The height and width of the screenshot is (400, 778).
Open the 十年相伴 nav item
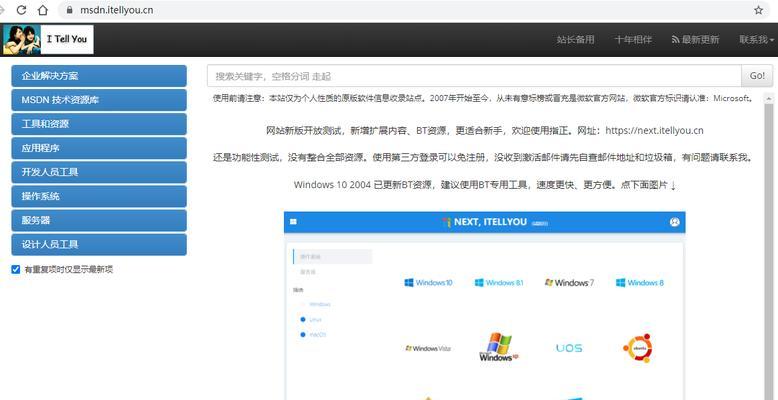[x=633, y=40]
